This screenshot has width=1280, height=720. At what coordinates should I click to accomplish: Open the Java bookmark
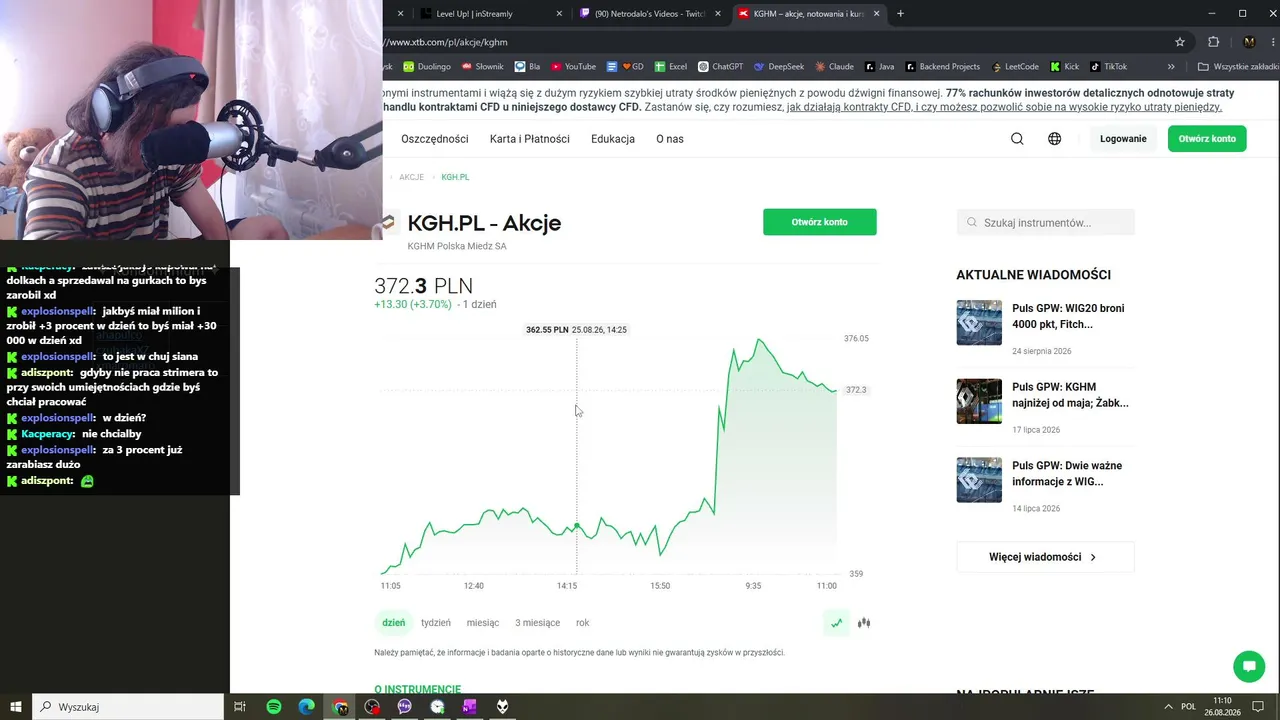880,67
